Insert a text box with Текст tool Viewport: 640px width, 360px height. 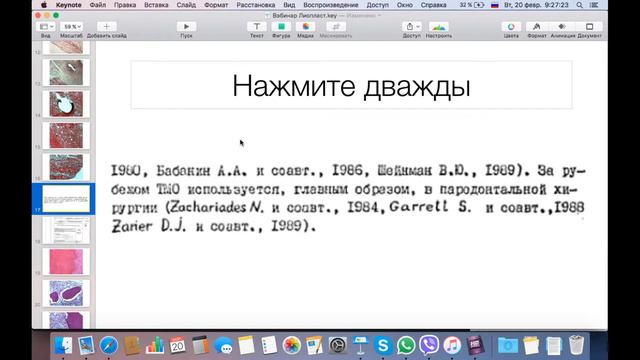tap(257, 27)
